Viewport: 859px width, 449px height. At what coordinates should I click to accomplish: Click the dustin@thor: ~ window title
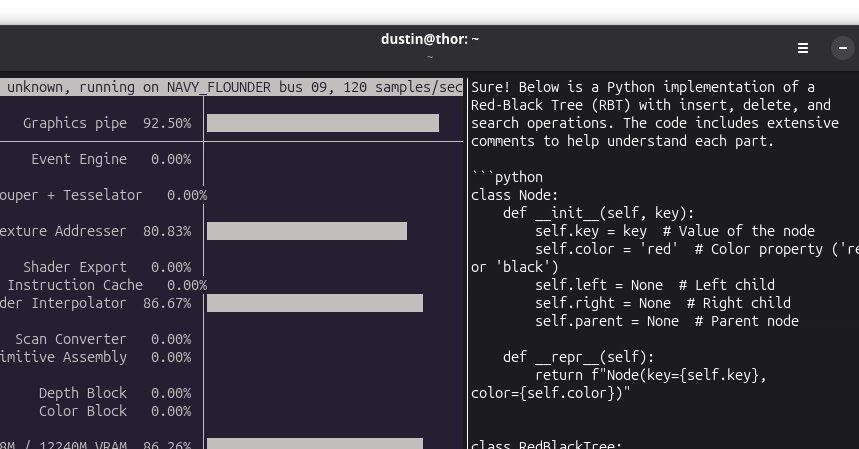click(430, 39)
